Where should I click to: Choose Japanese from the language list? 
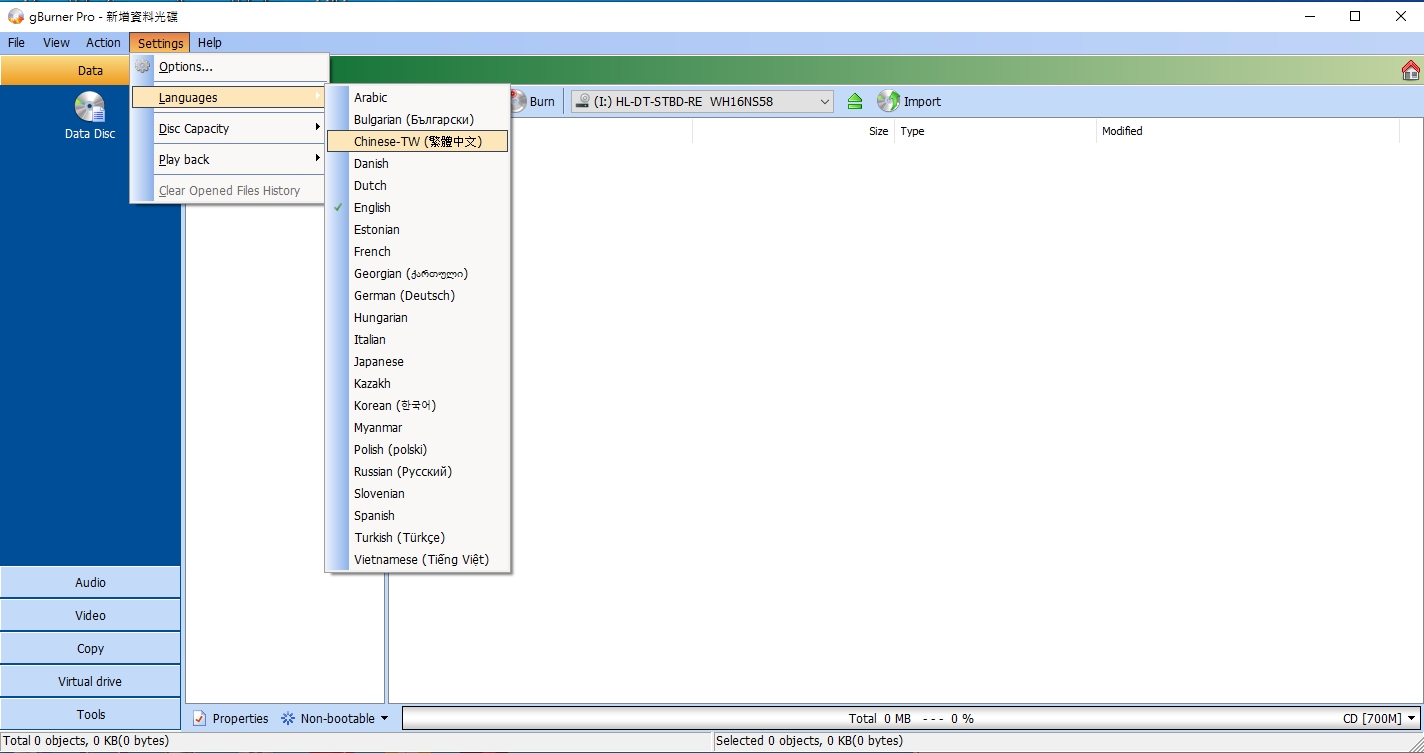[x=379, y=362]
